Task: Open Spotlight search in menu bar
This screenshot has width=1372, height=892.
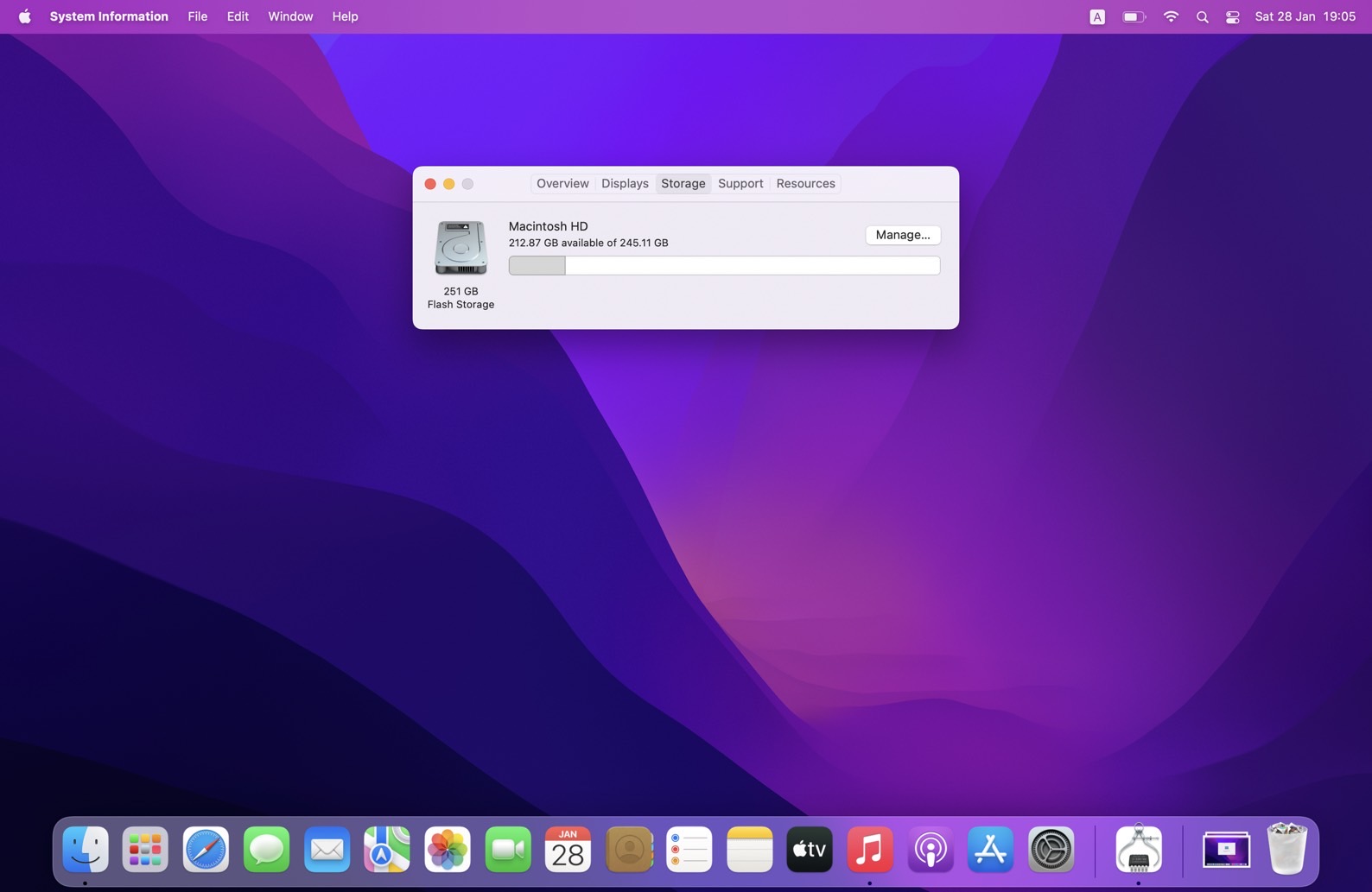Action: coord(1202,16)
